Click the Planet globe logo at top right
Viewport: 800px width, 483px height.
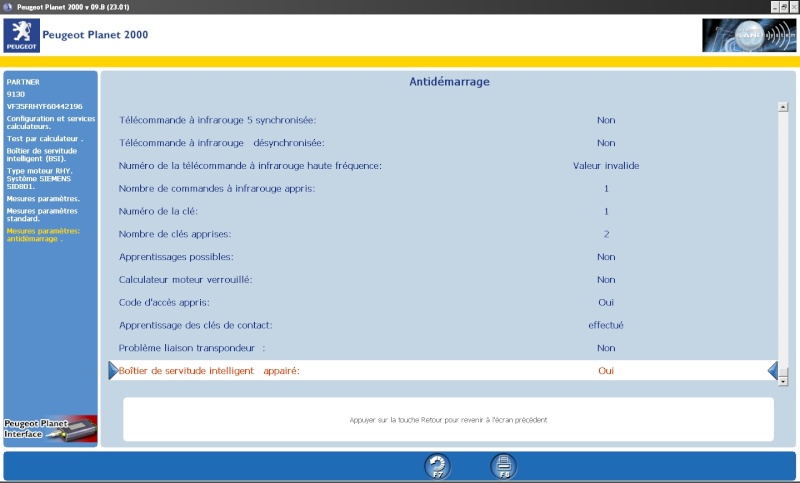[x=748, y=35]
